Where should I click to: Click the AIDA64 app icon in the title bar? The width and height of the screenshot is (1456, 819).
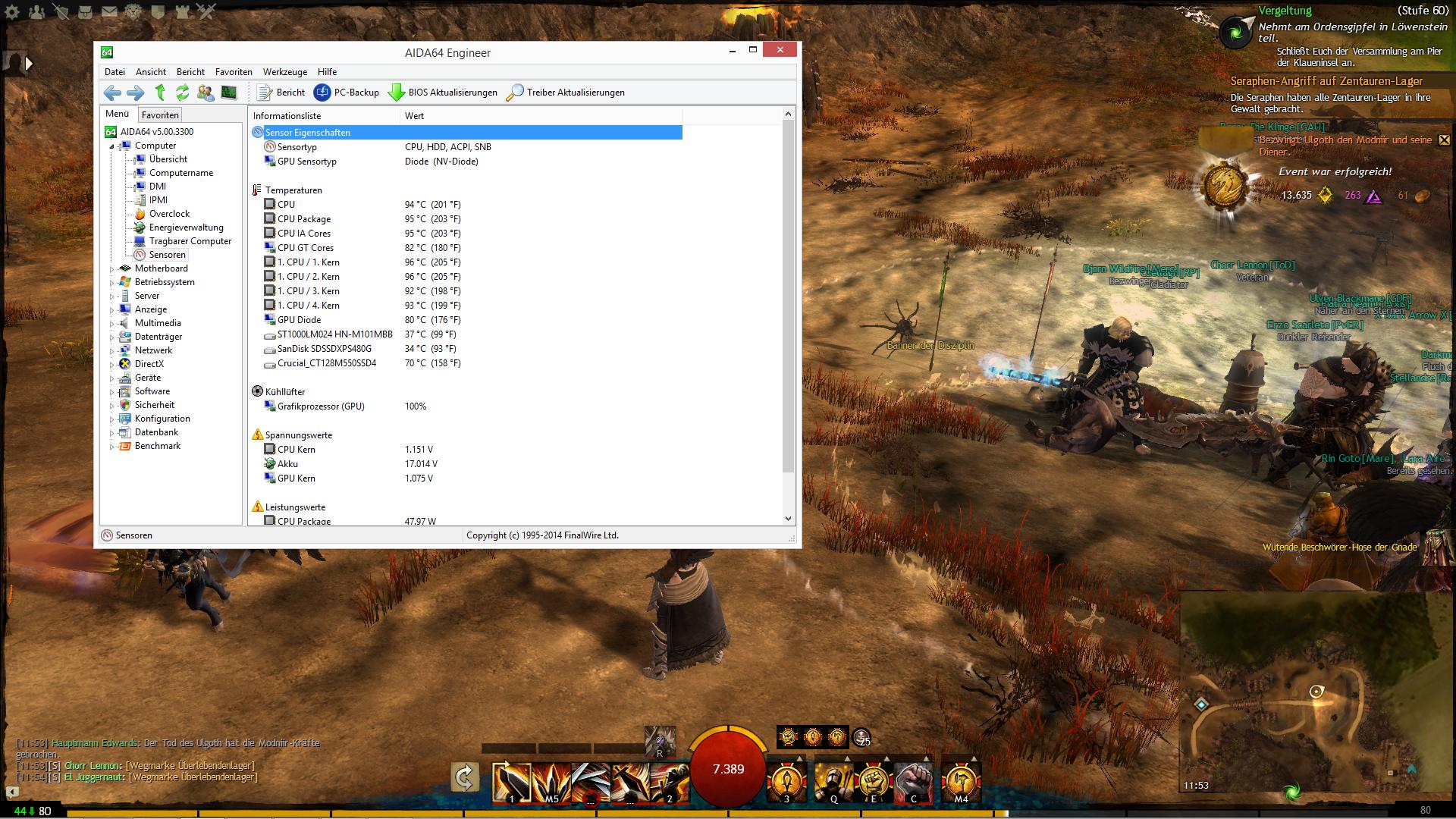(107, 52)
